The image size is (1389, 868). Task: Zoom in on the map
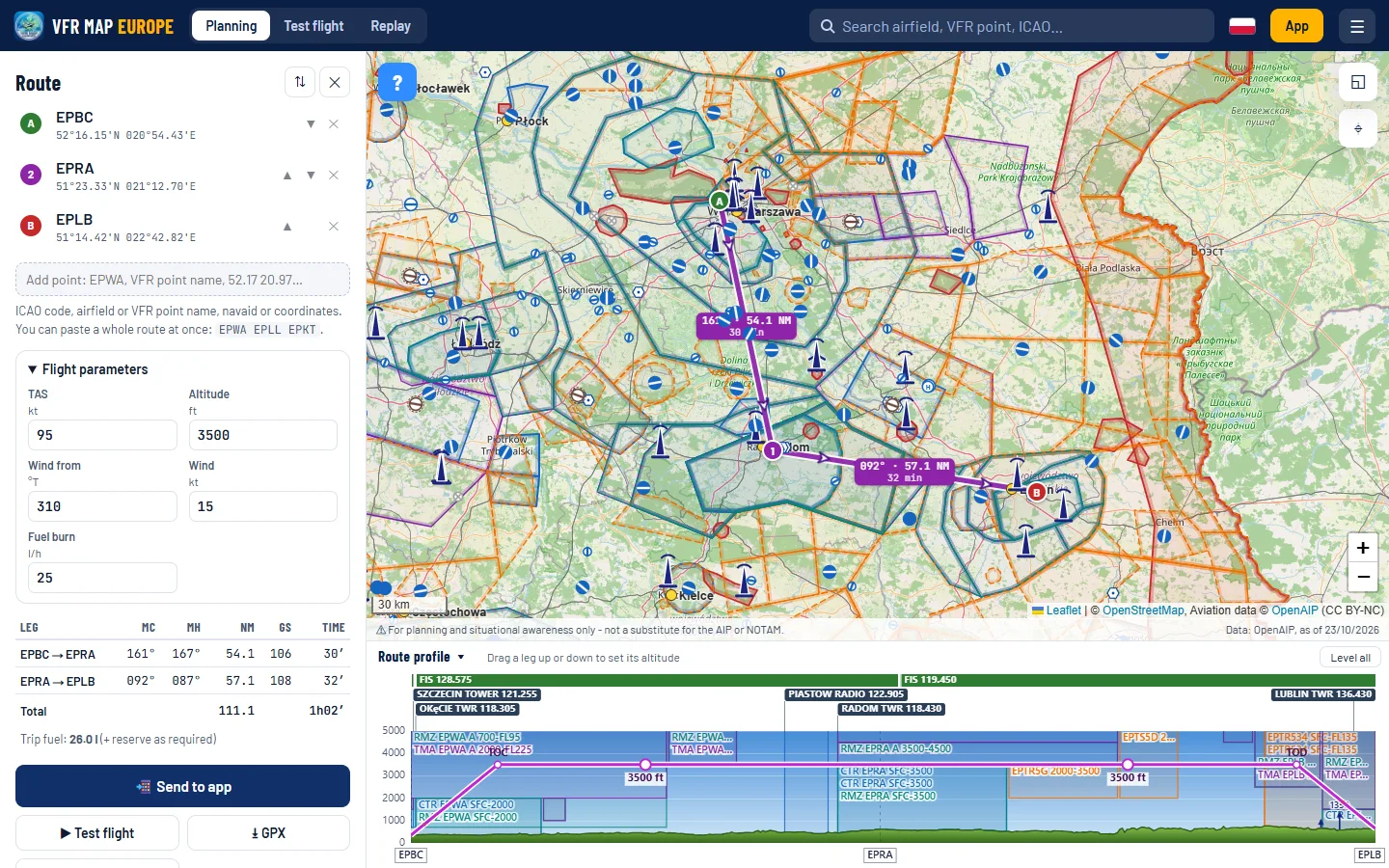pos(1363,548)
